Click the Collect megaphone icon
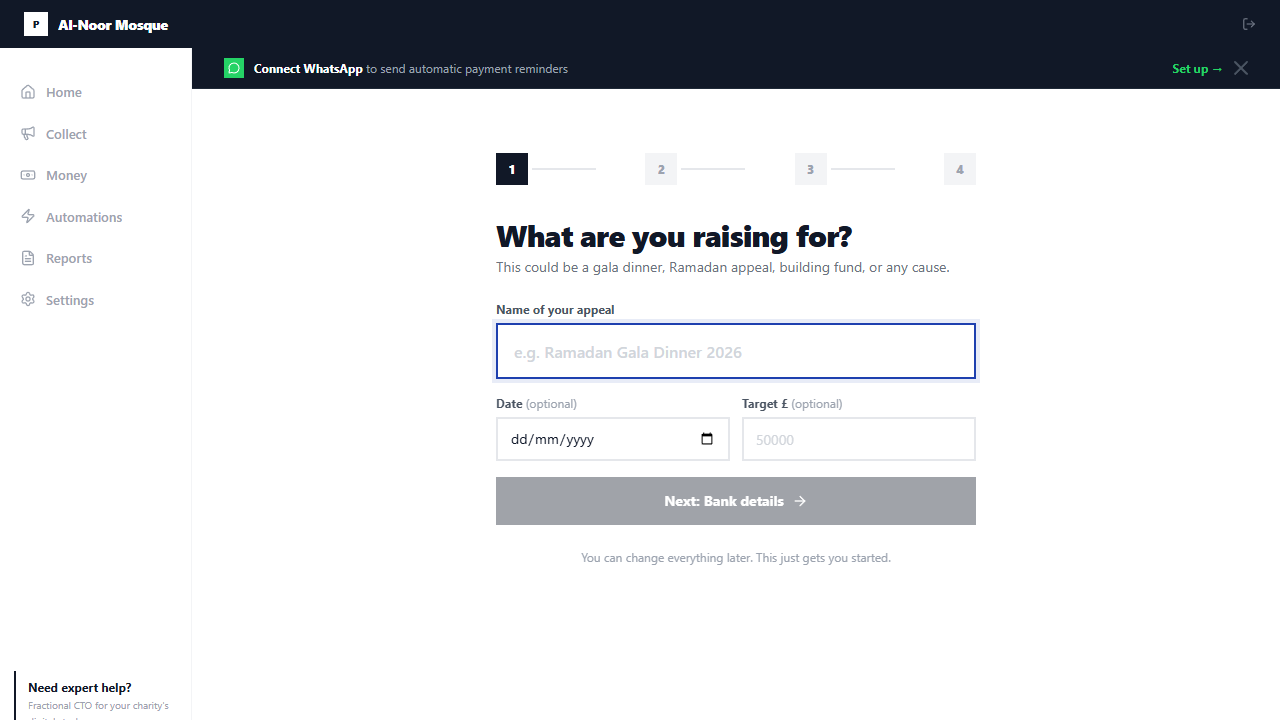The image size is (1280, 720). [x=28, y=134]
